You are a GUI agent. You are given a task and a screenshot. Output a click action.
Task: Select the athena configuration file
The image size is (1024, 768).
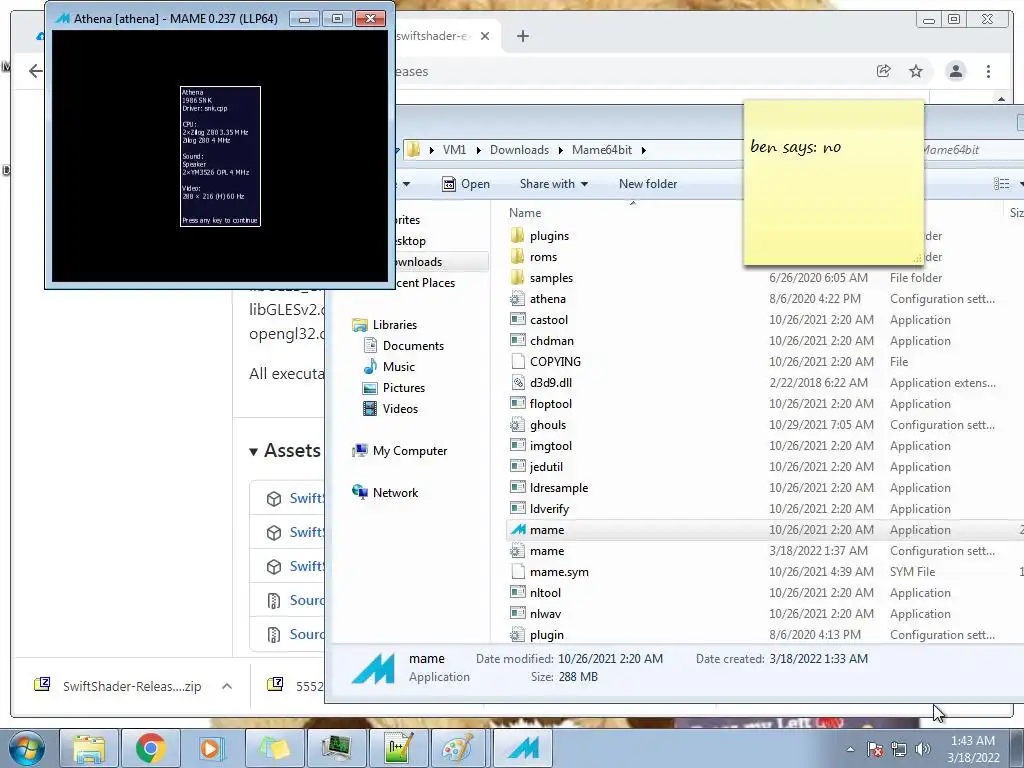[547, 298]
